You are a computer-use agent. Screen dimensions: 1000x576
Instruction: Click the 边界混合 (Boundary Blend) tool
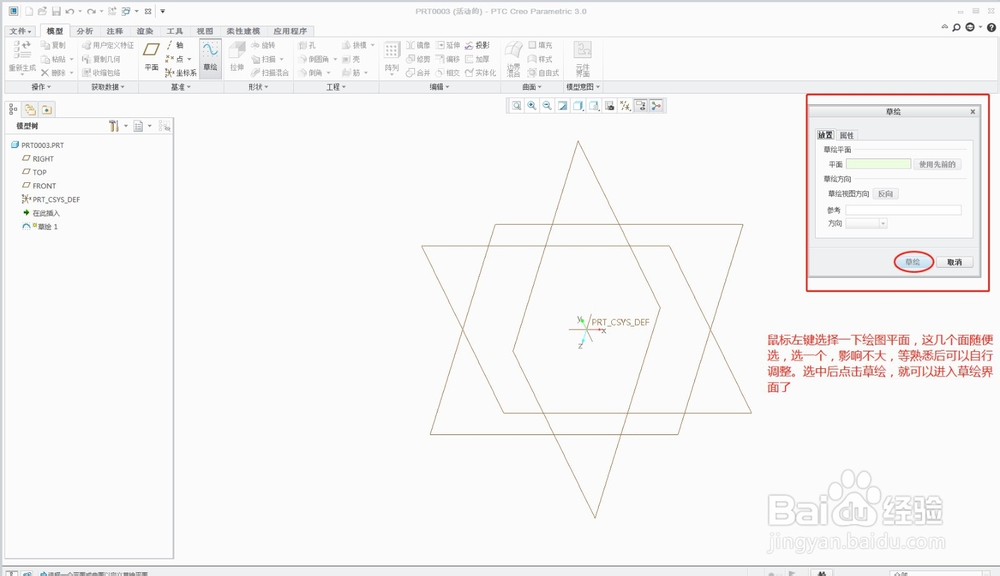coord(513,56)
